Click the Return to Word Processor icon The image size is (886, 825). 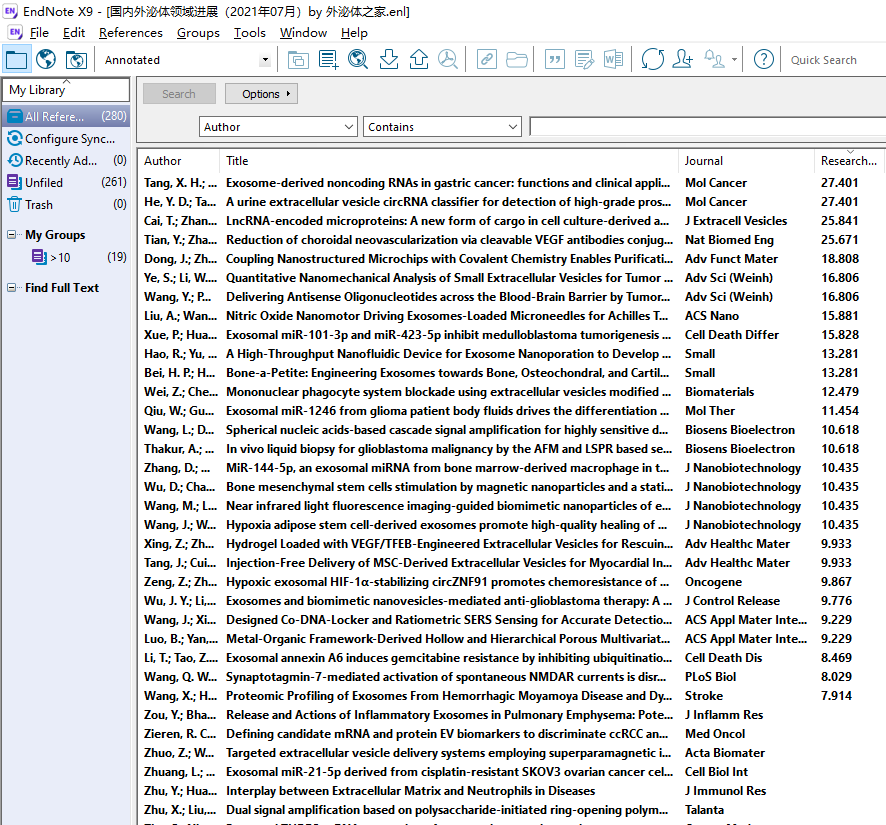(614, 59)
